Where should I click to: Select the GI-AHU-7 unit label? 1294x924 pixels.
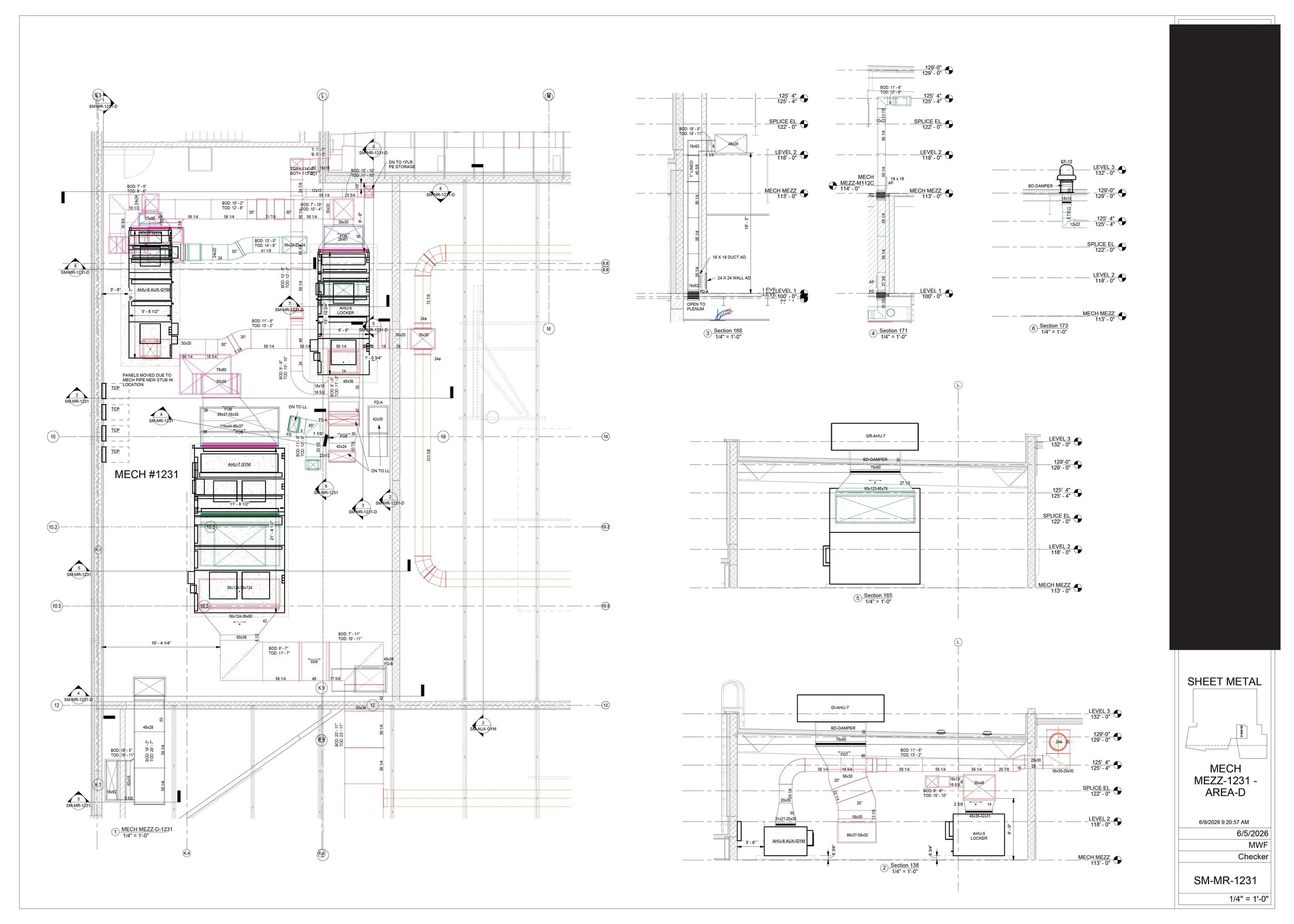pyautogui.click(x=840, y=708)
